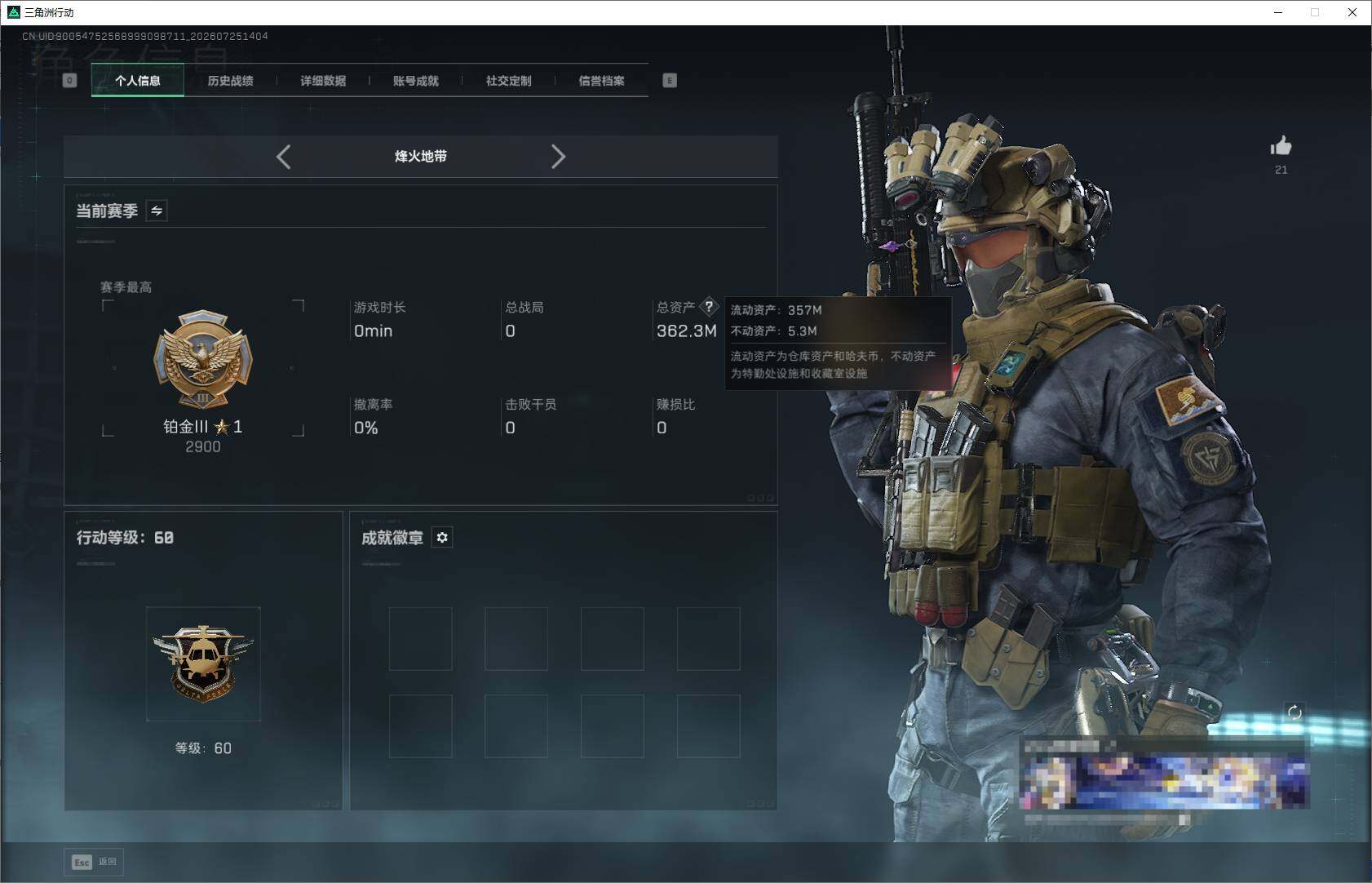The width and height of the screenshot is (1372, 883).
Task: Click the 当前赛季 heading
Action: (107, 211)
